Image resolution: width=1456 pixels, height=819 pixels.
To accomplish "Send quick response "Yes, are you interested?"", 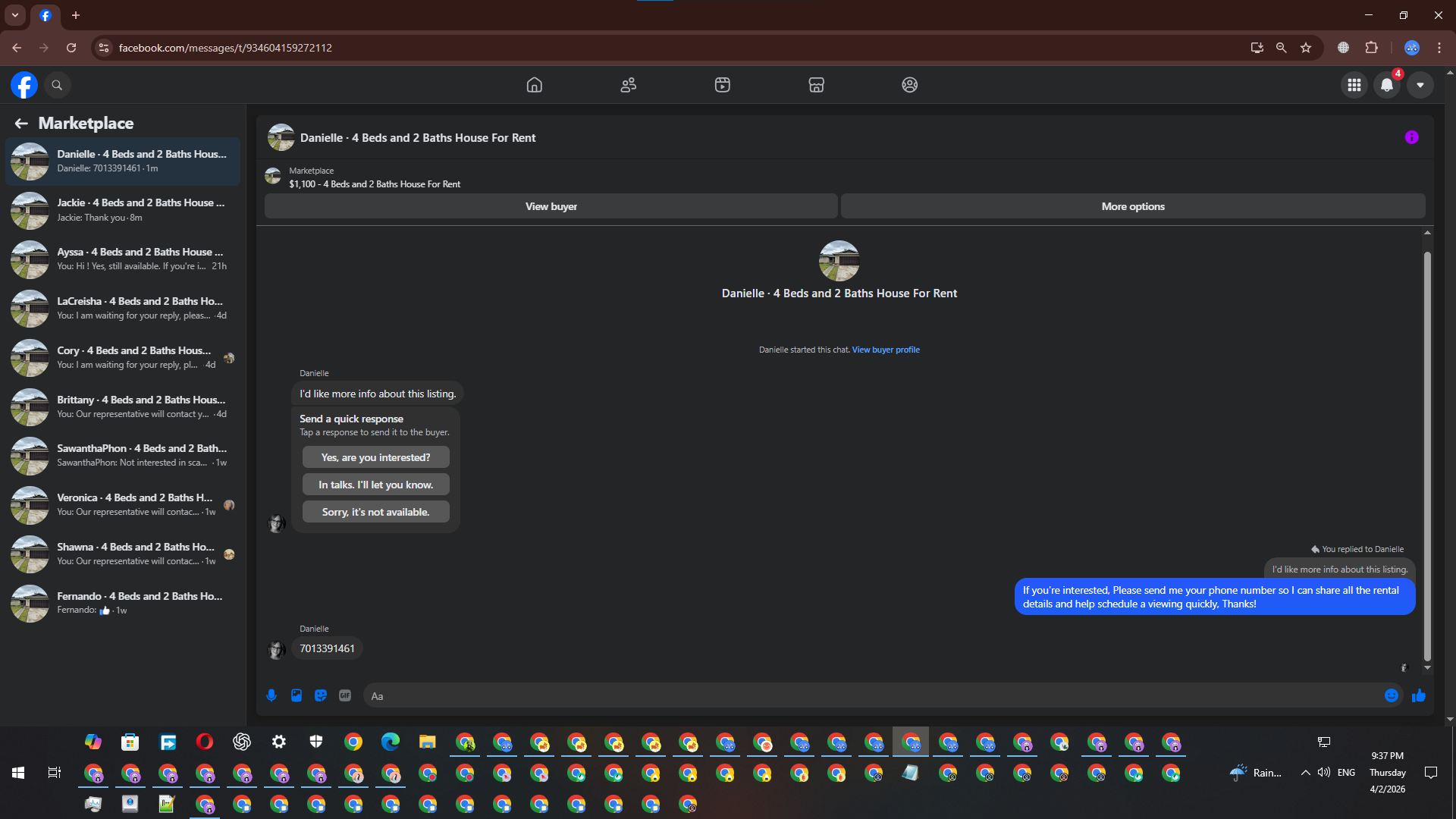I will pyautogui.click(x=376, y=457).
